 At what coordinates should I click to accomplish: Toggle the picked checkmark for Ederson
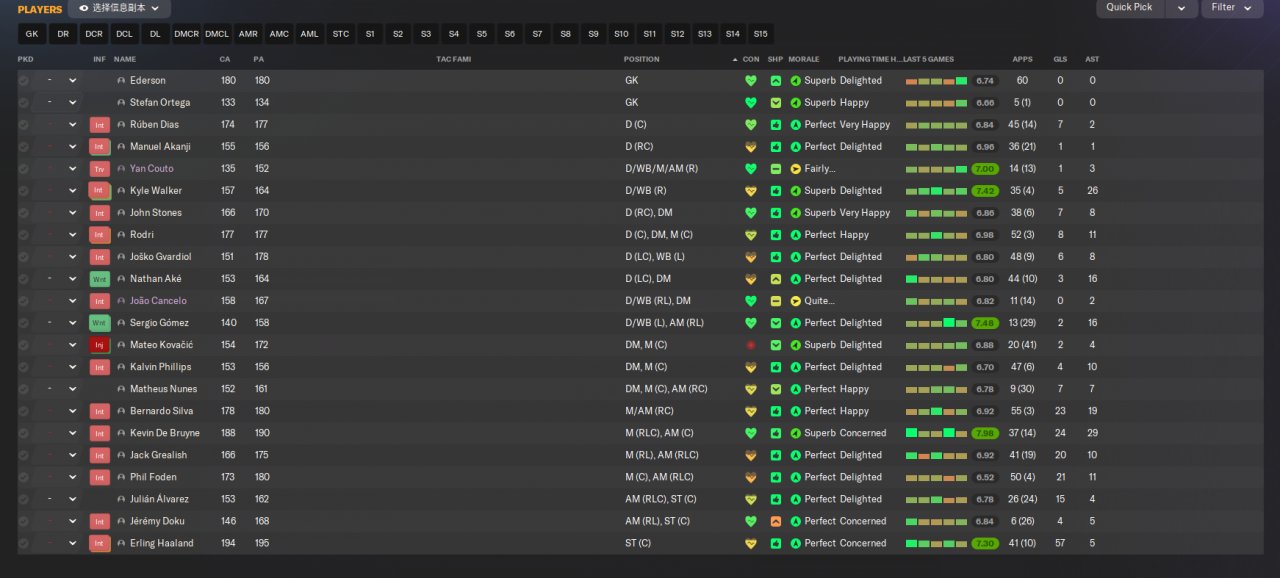(23, 81)
